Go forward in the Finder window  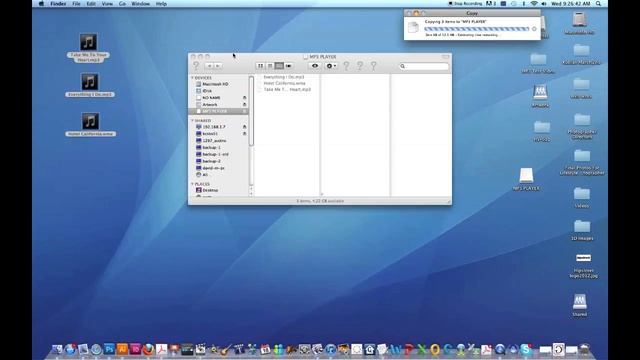(x=218, y=66)
